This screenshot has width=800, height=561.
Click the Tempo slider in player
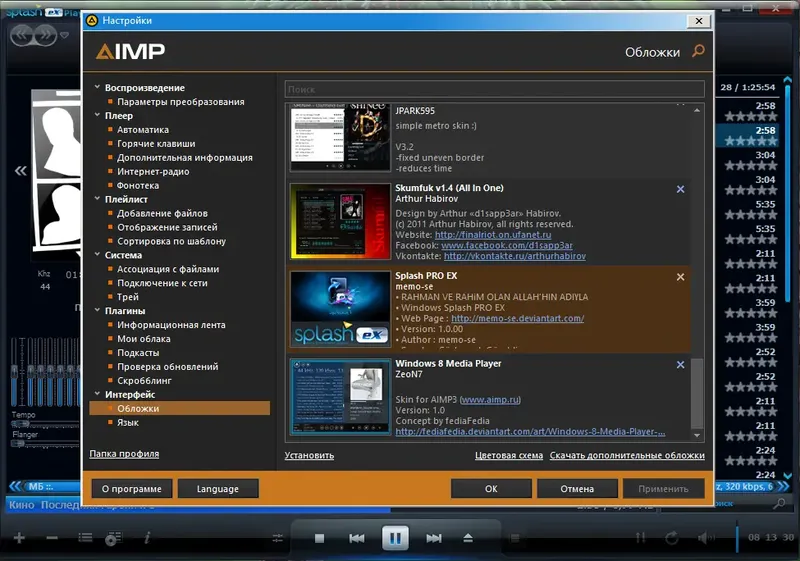click(45, 424)
